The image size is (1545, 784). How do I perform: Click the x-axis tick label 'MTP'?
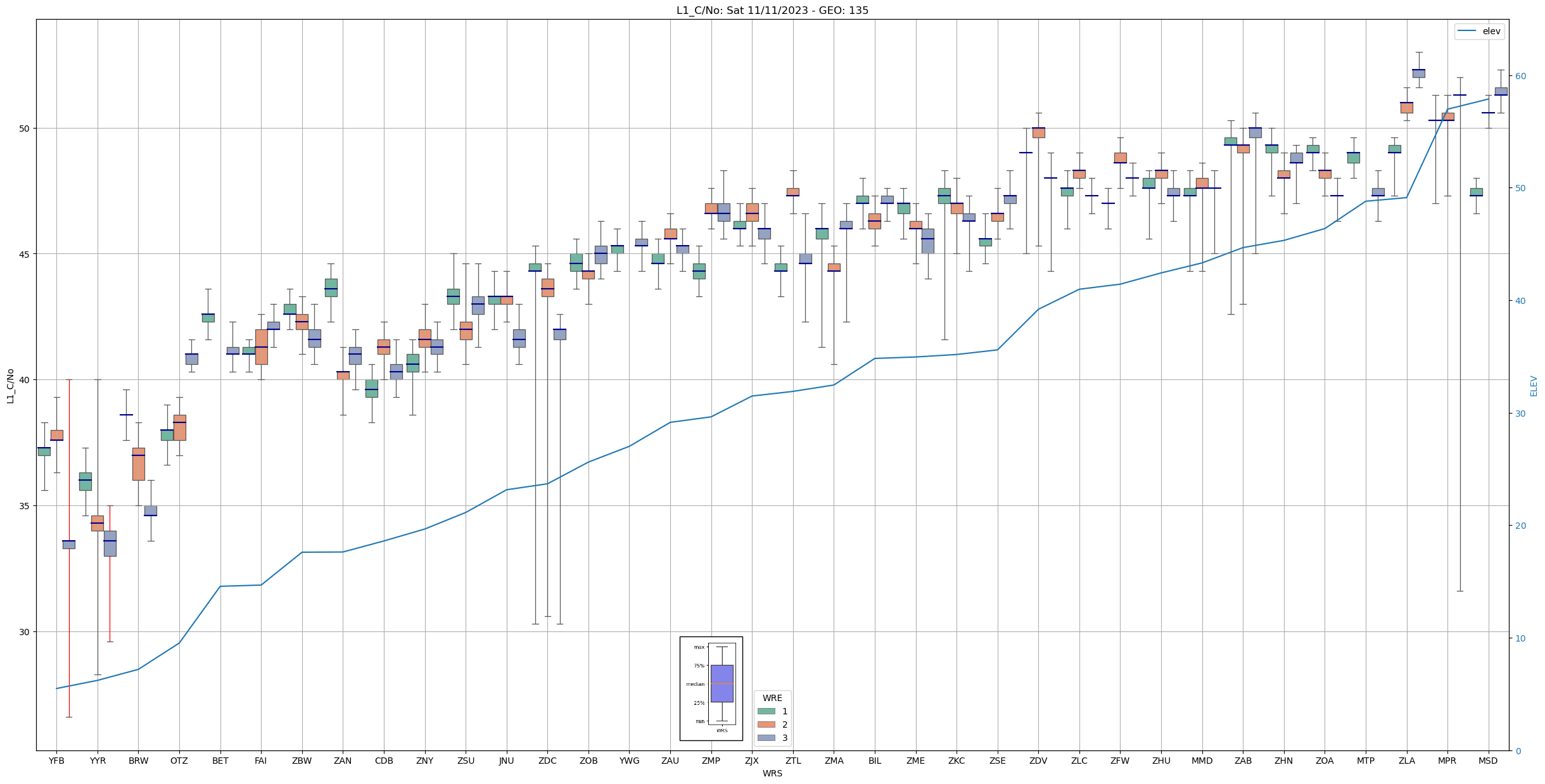coord(1366,761)
